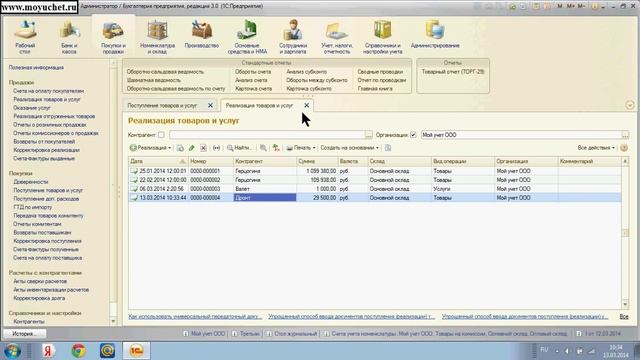Click the document list scroll down arrow
The height and width of the screenshot is (360, 640).
point(625,304)
